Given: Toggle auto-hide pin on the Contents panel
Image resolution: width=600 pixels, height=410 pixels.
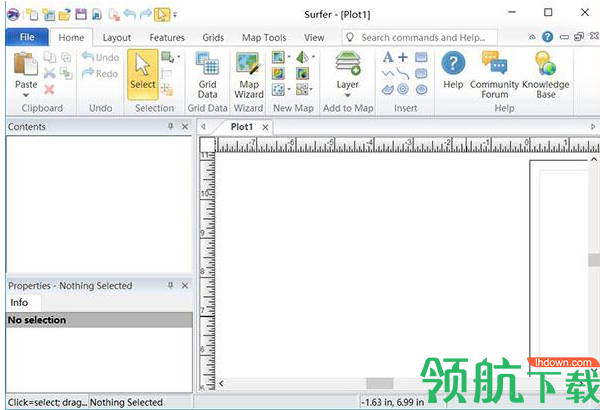Looking at the screenshot, I should (170, 126).
